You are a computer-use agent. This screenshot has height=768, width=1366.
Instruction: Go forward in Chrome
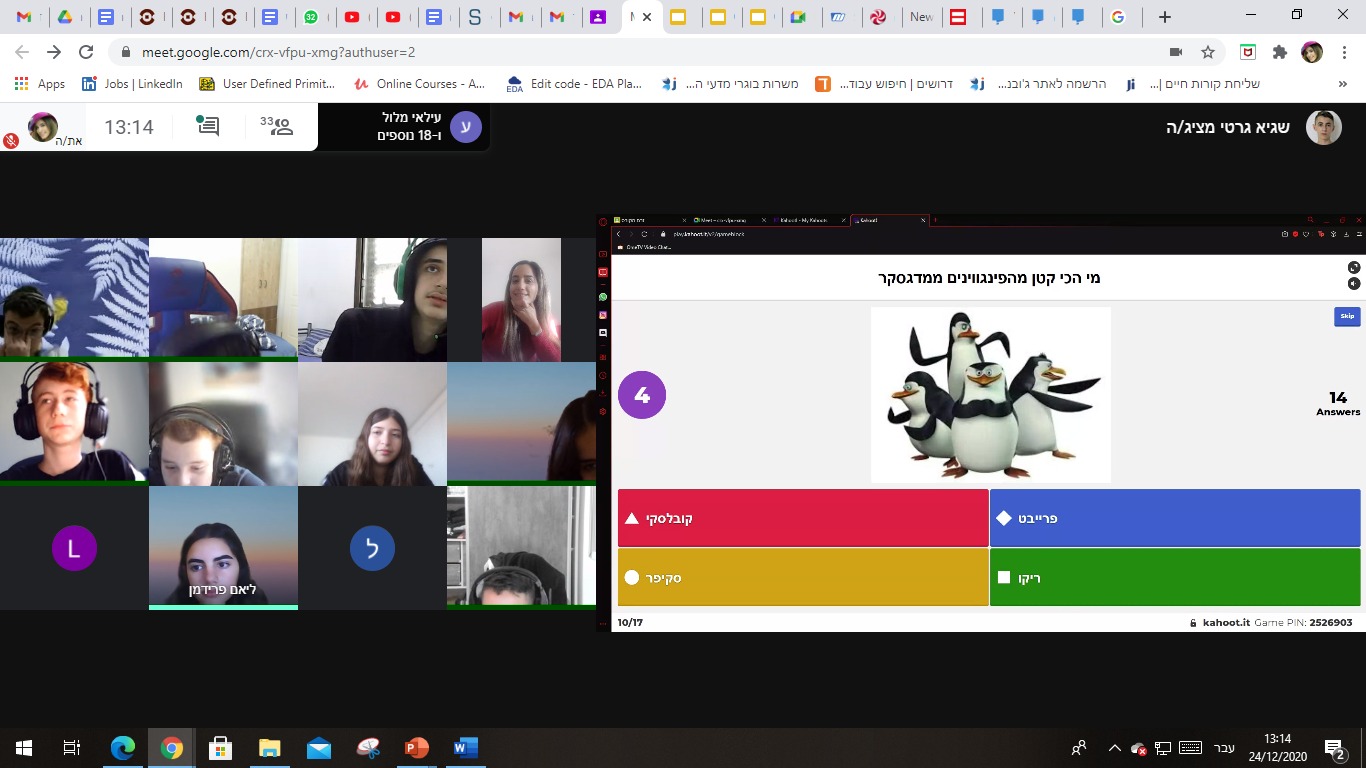(54, 52)
